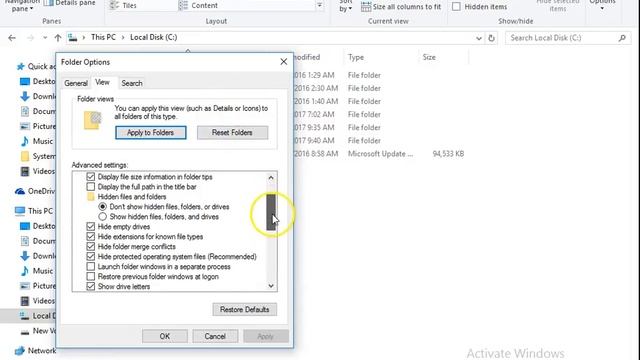
Task: Uncheck Hide protected operating system files
Action: click(91, 257)
